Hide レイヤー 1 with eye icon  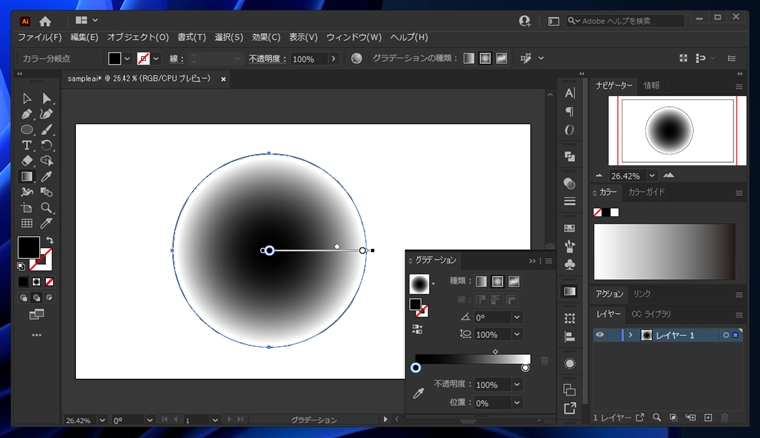click(x=600, y=335)
